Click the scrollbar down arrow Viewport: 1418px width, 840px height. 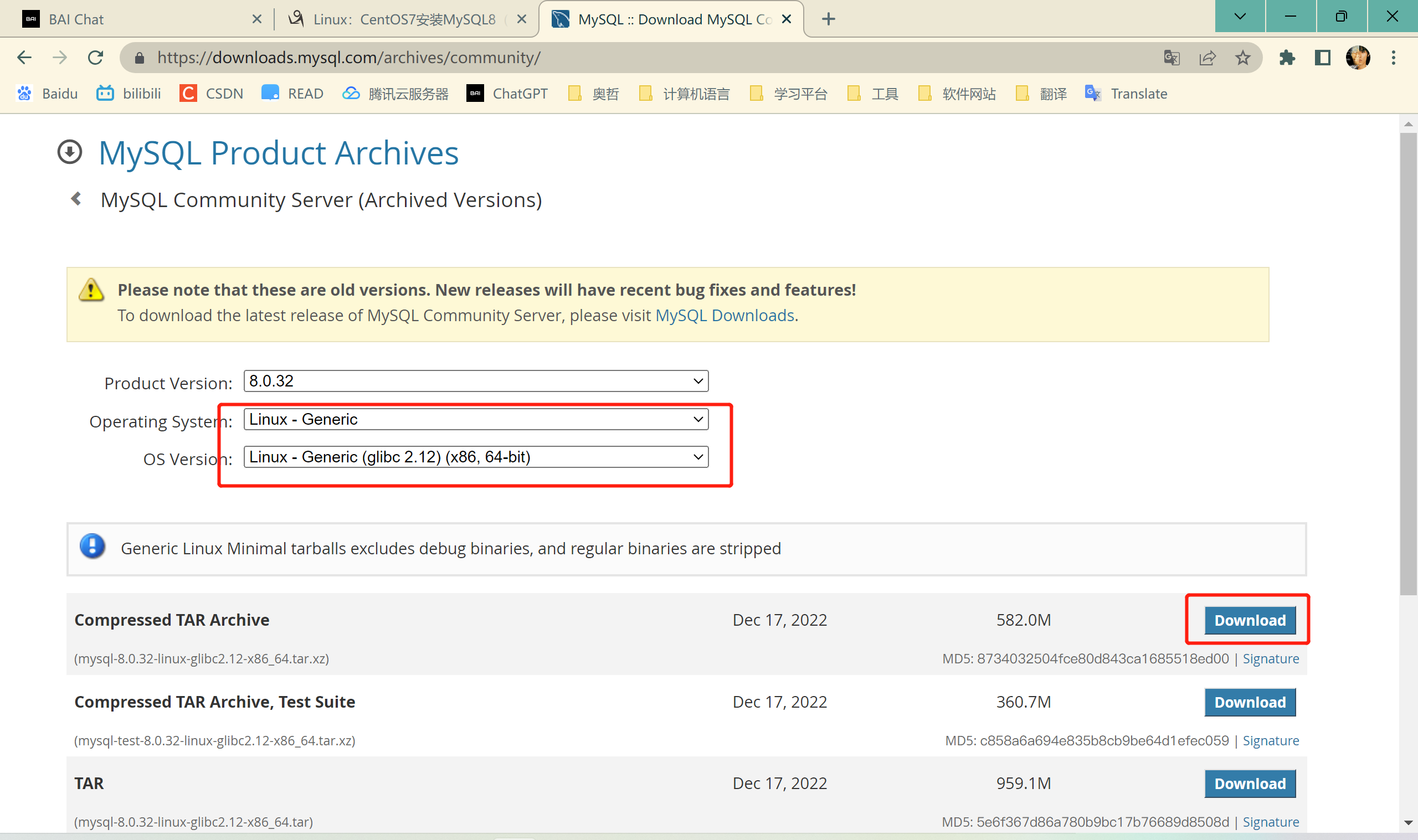pyautogui.click(x=1409, y=823)
